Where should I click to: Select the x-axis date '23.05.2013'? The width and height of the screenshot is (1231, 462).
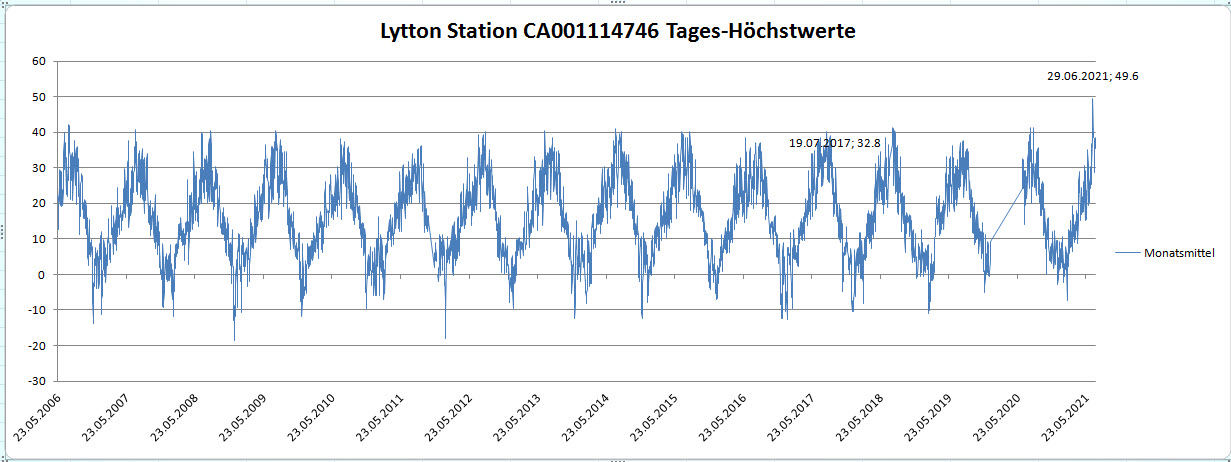click(x=520, y=418)
